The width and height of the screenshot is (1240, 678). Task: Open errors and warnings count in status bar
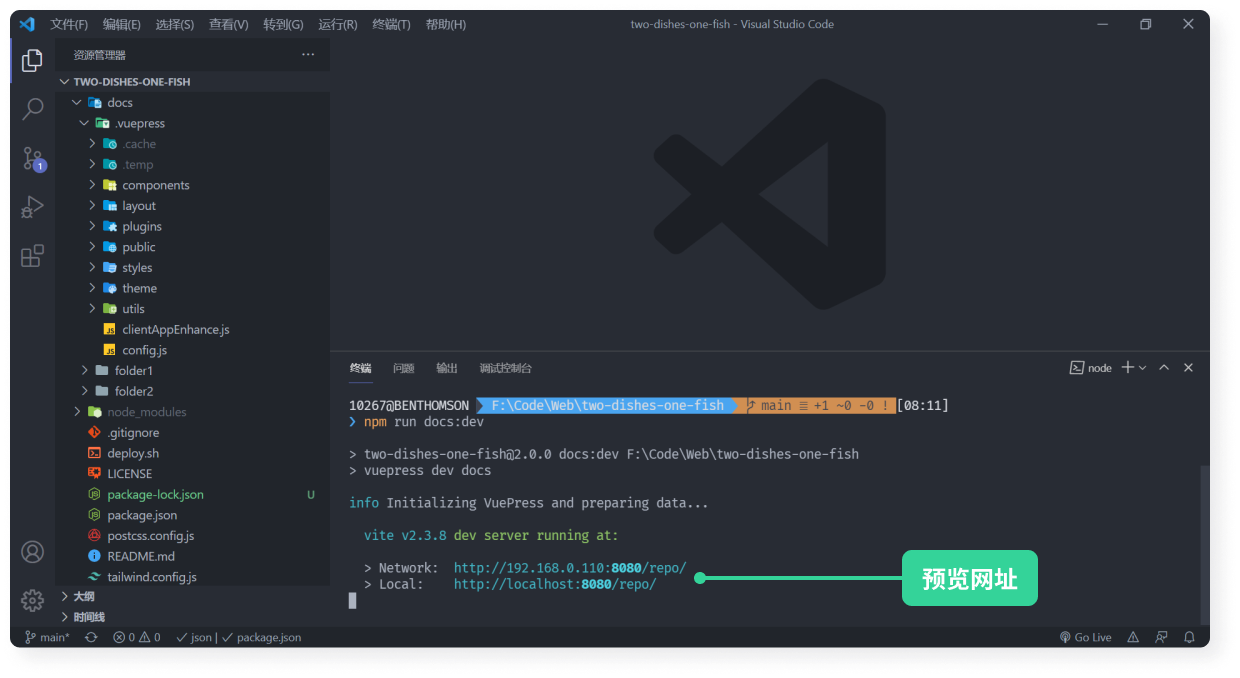[136, 637]
